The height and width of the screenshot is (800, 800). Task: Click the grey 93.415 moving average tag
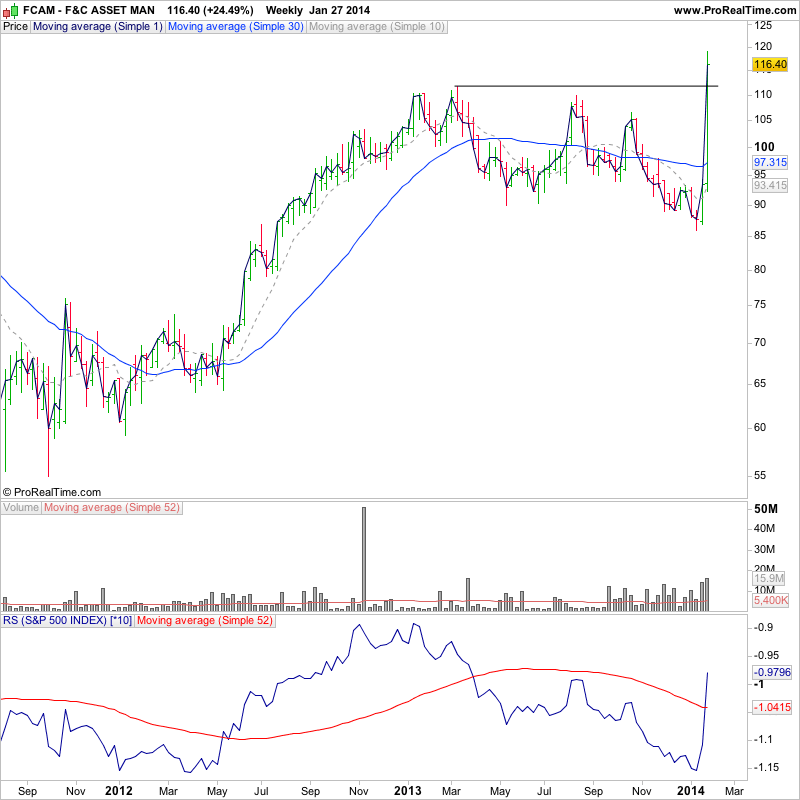coord(770,185)
